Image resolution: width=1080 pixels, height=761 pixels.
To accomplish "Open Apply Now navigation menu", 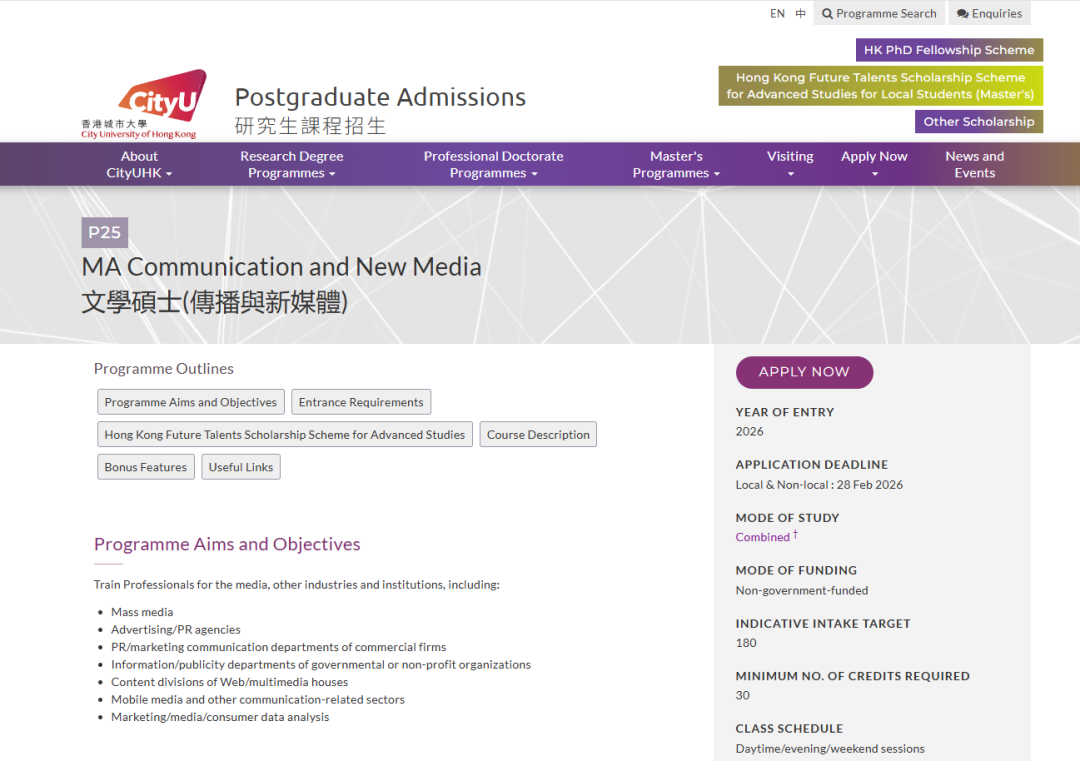I will (x=874, y=164).
